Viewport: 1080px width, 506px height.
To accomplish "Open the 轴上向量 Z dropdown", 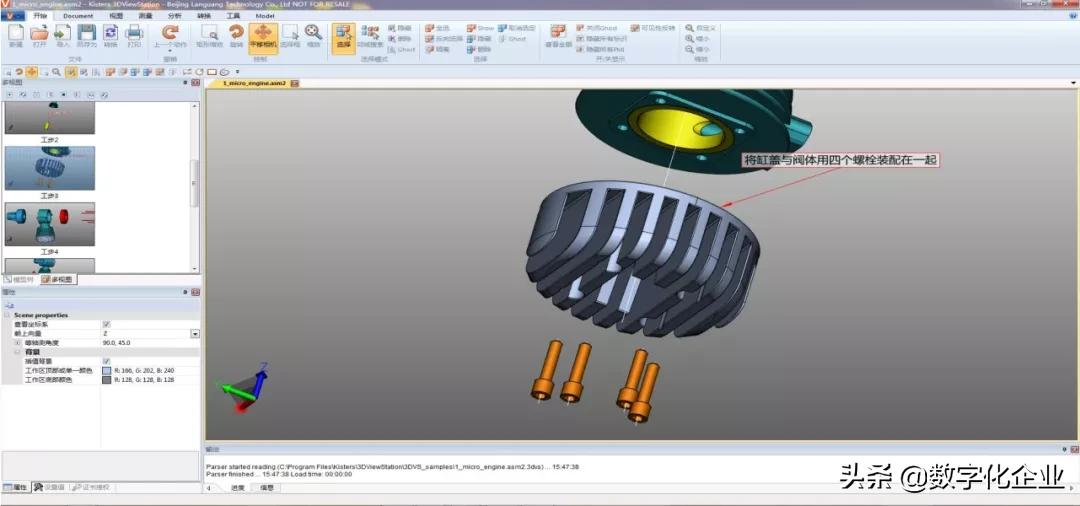I will tap(195, 333).
